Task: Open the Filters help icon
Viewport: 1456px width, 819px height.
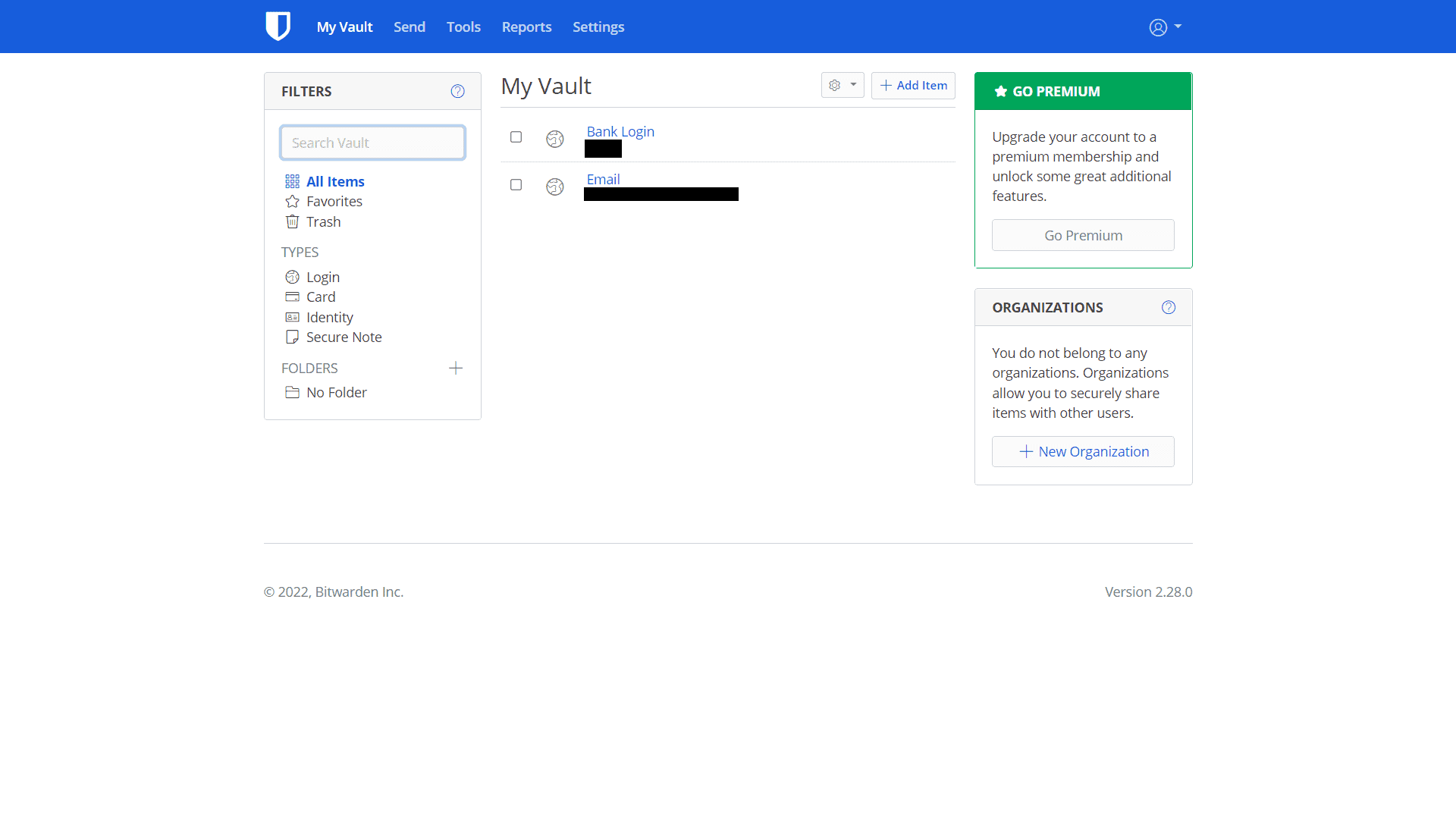Action: pyautogui.click(x=457, y=91)
